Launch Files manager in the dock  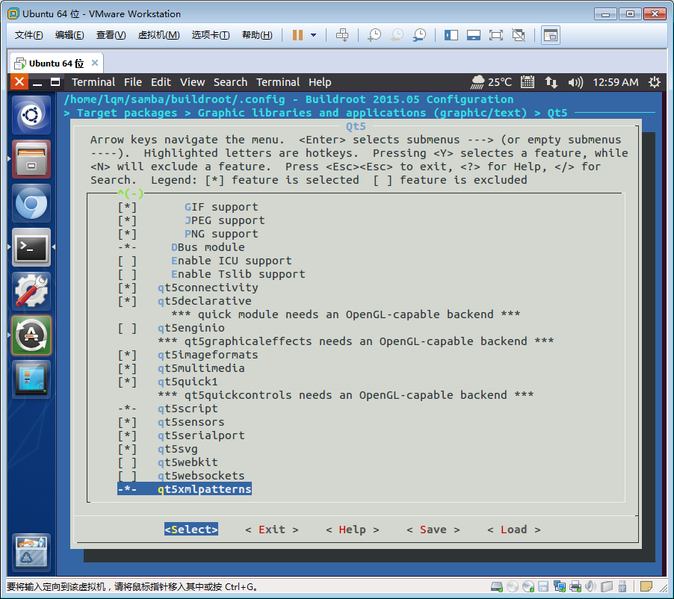pyautogui.click(x=31, y=159)
